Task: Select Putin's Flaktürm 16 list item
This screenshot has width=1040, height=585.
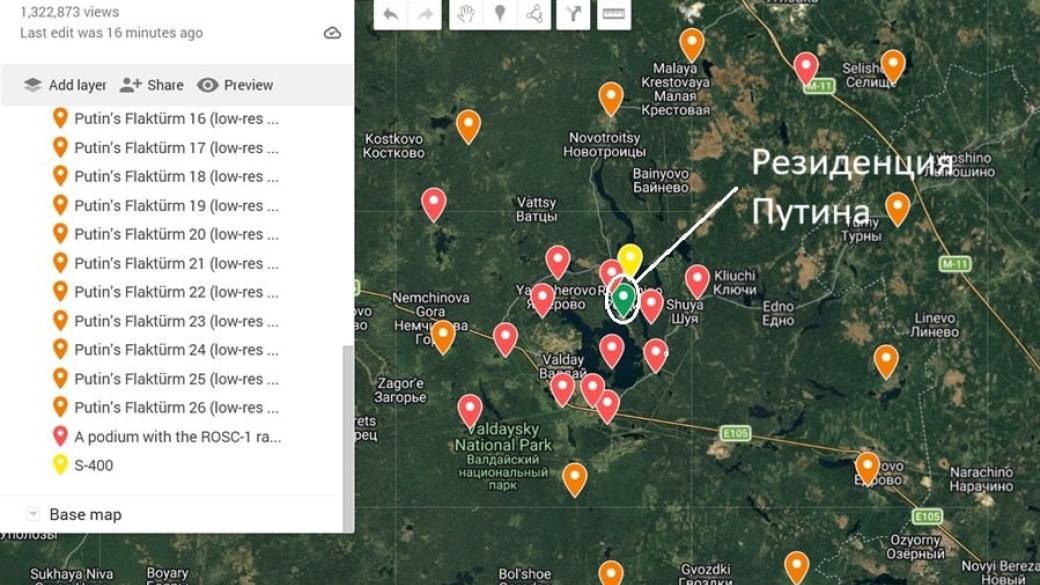Action: (175, 119)
